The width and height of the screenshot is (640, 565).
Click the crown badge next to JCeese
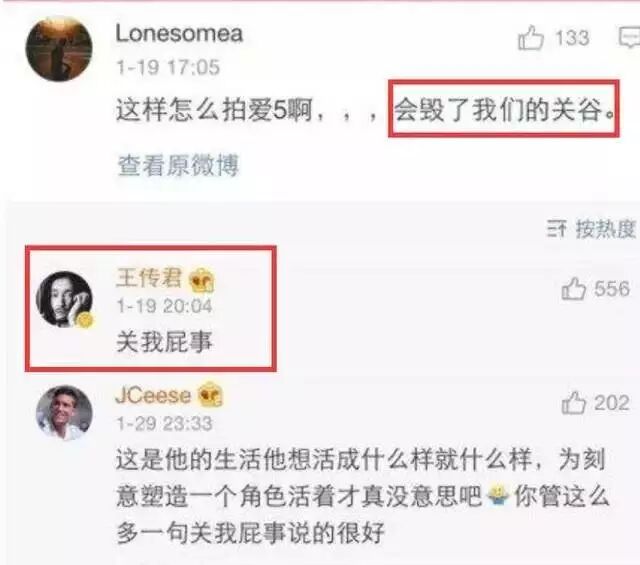point(210,394)
